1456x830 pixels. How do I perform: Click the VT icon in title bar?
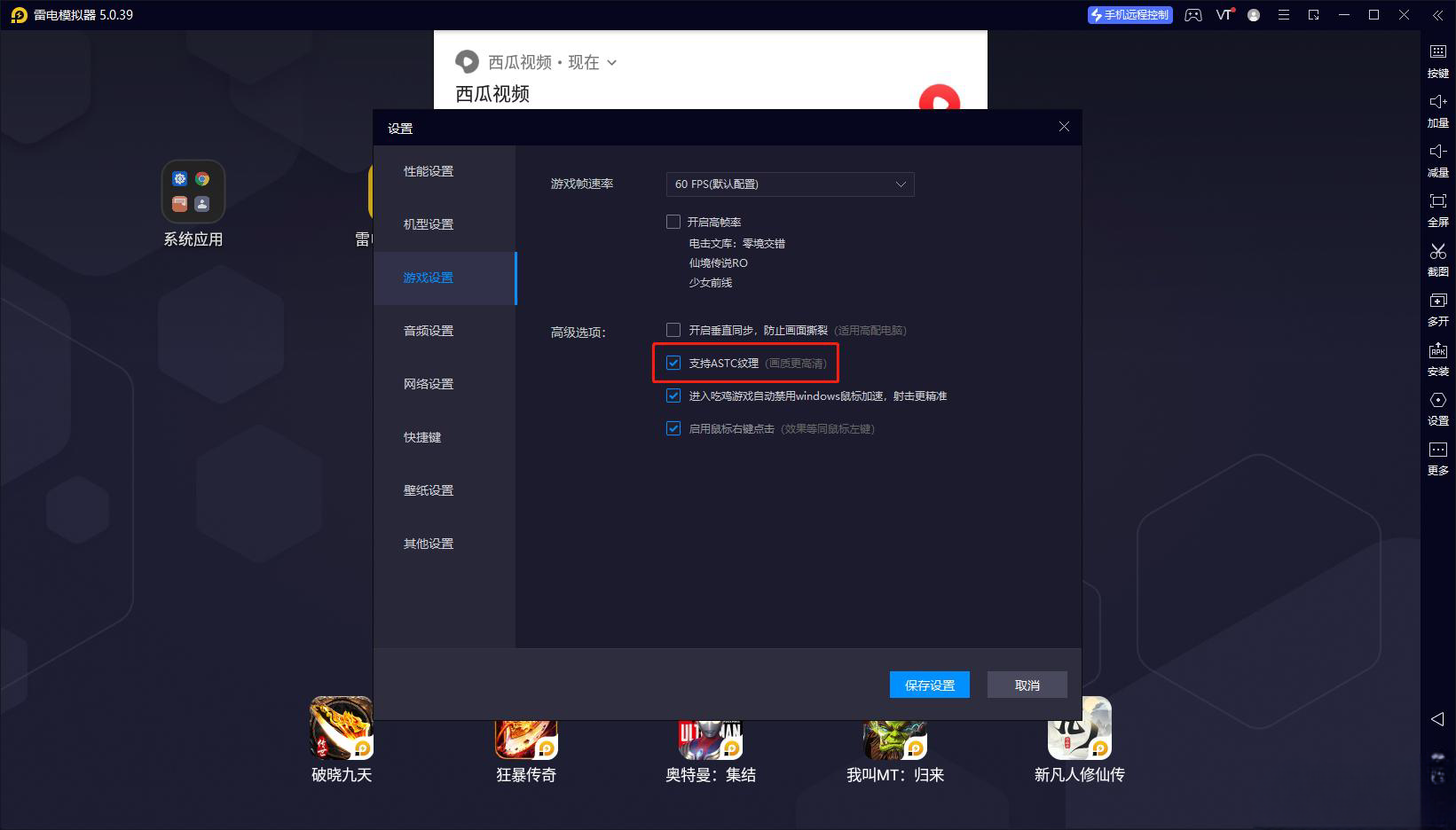click(1224, 15)
